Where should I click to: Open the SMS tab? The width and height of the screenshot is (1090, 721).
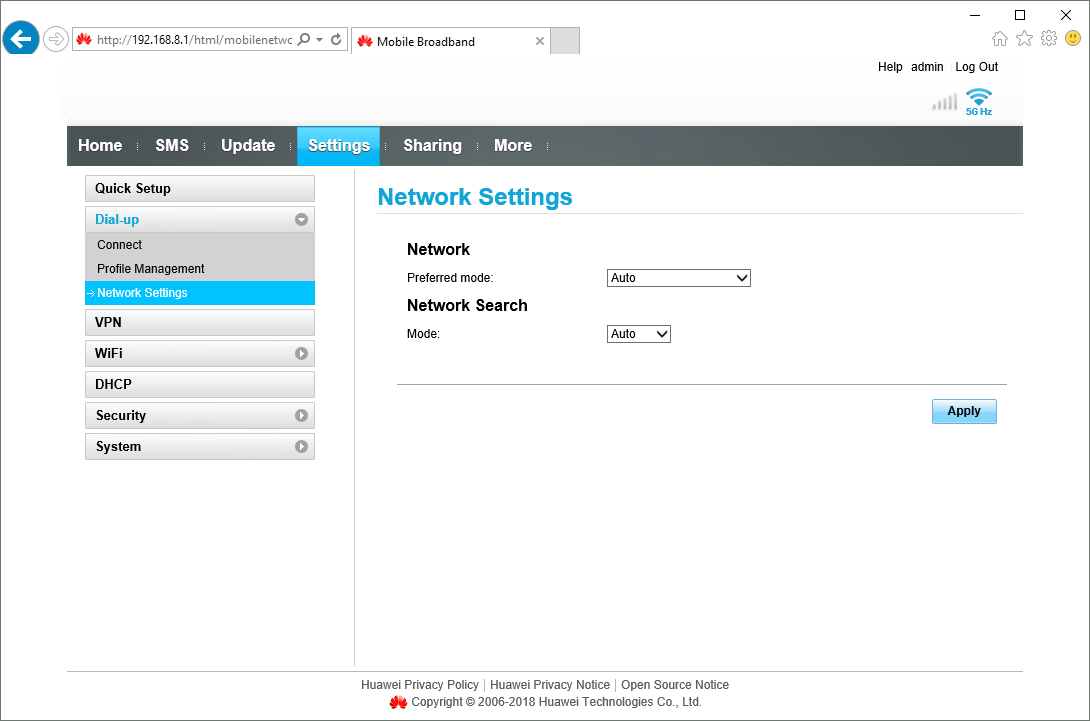point(172,145)
